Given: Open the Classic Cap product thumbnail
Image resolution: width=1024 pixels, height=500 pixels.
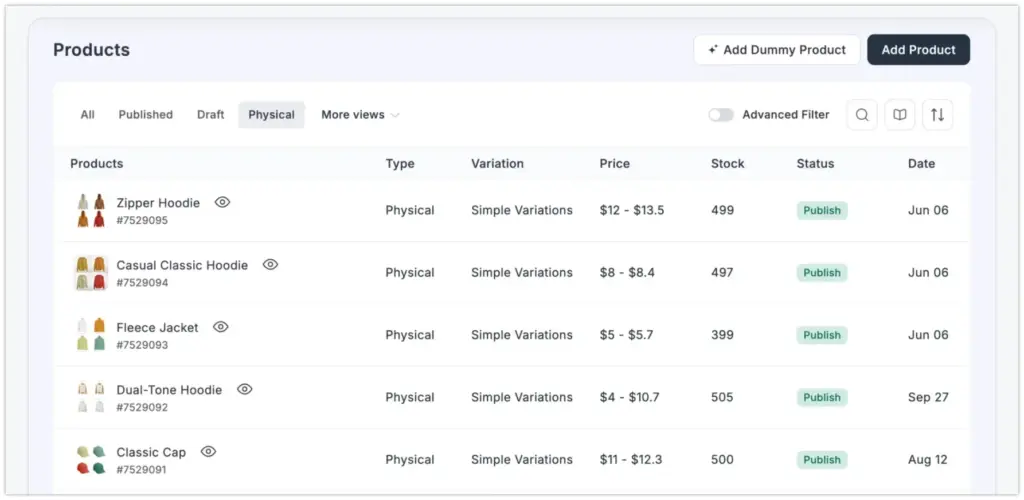Looking at the screenshot, I should [91, 460].
